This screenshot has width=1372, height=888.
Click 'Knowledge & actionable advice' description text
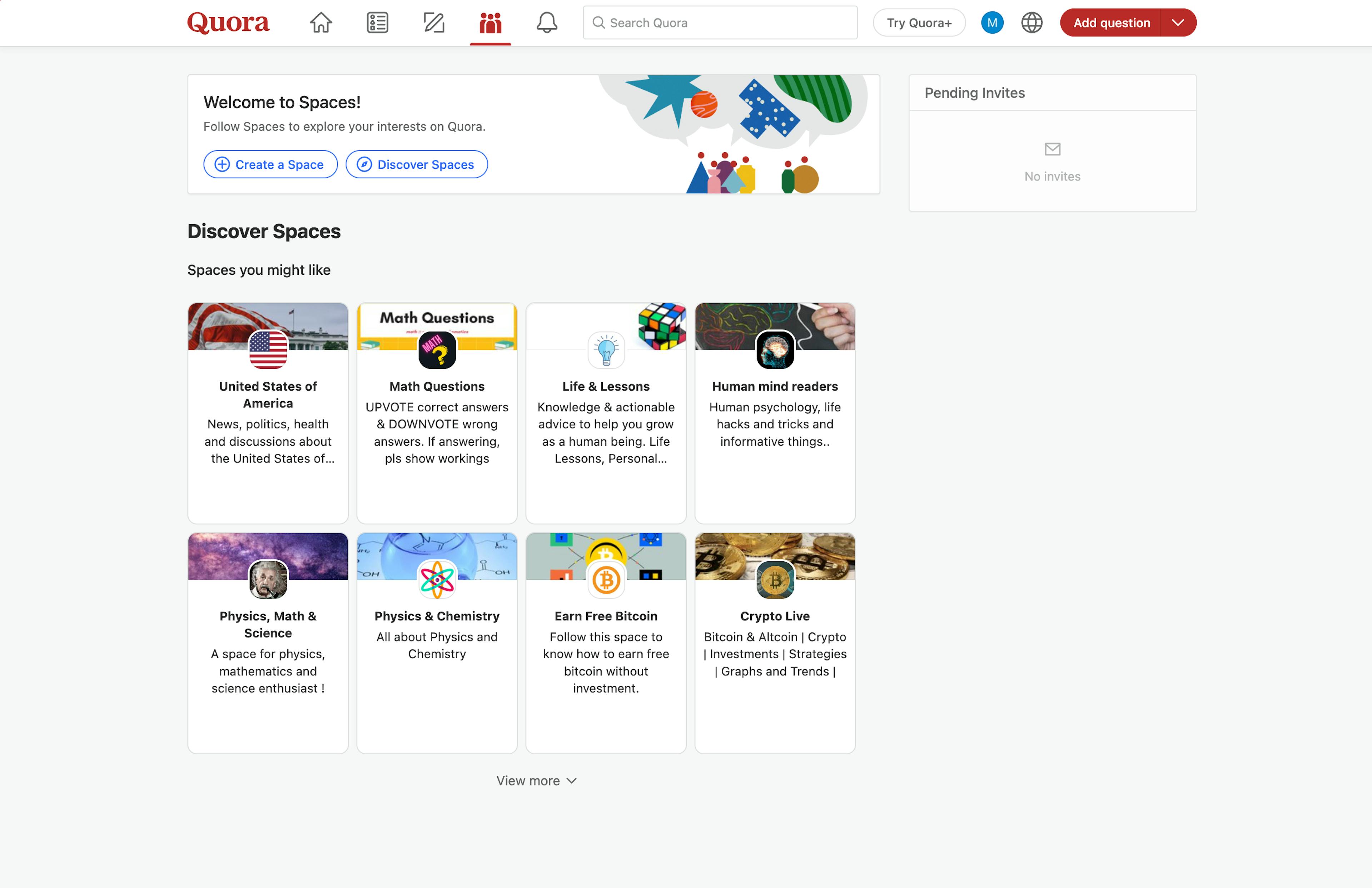pyautogui.click(x=606, y=432)
